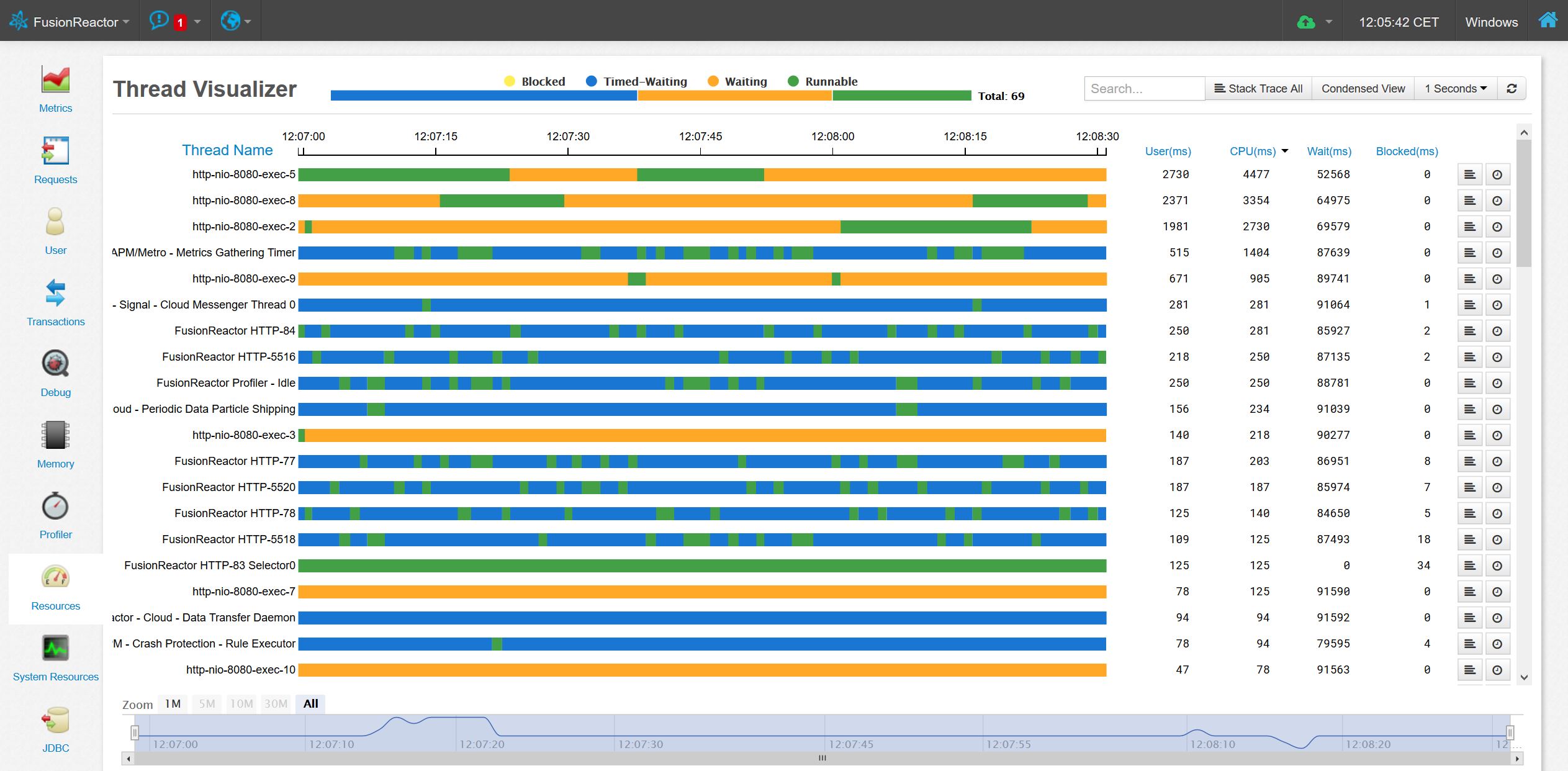Switch zoom to the 1M view
This screenshot has width=1568, height=771.
[x=172, y=703]
